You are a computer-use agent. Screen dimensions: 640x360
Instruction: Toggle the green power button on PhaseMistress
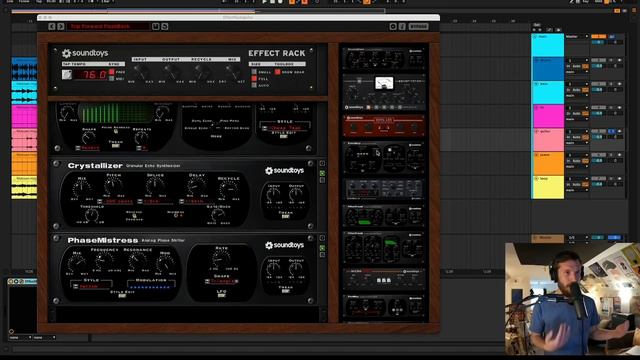[x=322, y=248]
